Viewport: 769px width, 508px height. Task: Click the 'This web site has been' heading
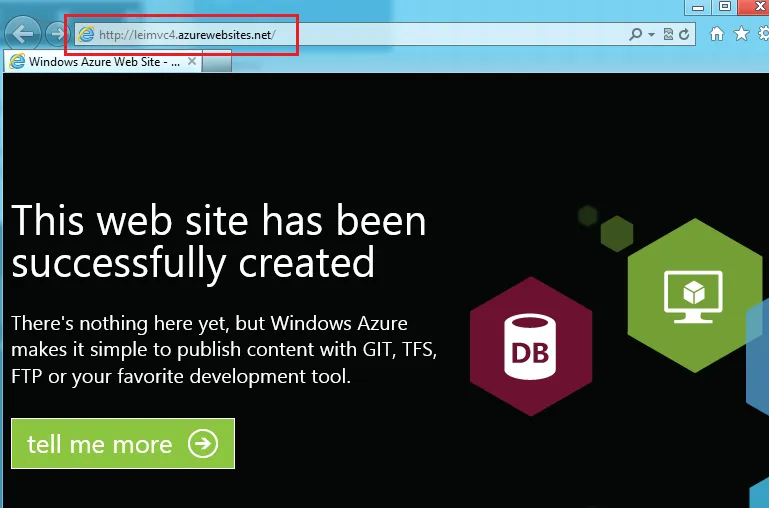(219, 221)
